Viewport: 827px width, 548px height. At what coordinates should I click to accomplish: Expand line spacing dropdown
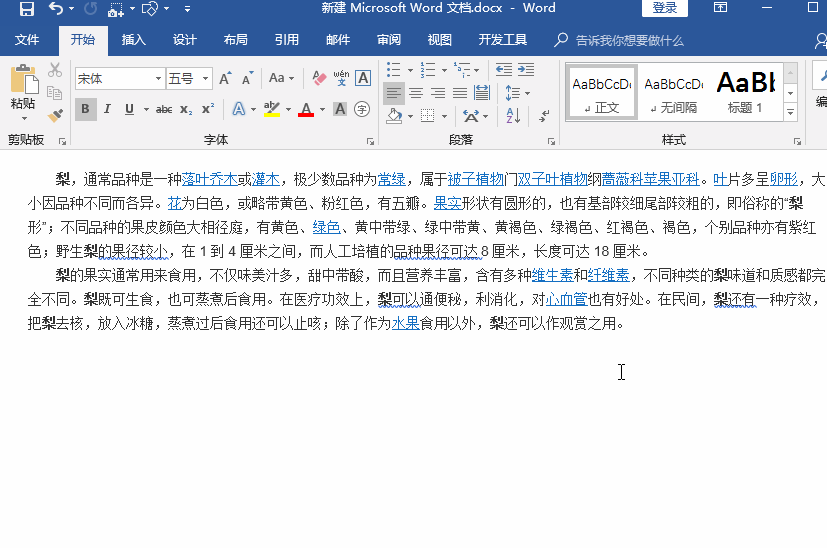pyautogui.click(x=527, y=93)
